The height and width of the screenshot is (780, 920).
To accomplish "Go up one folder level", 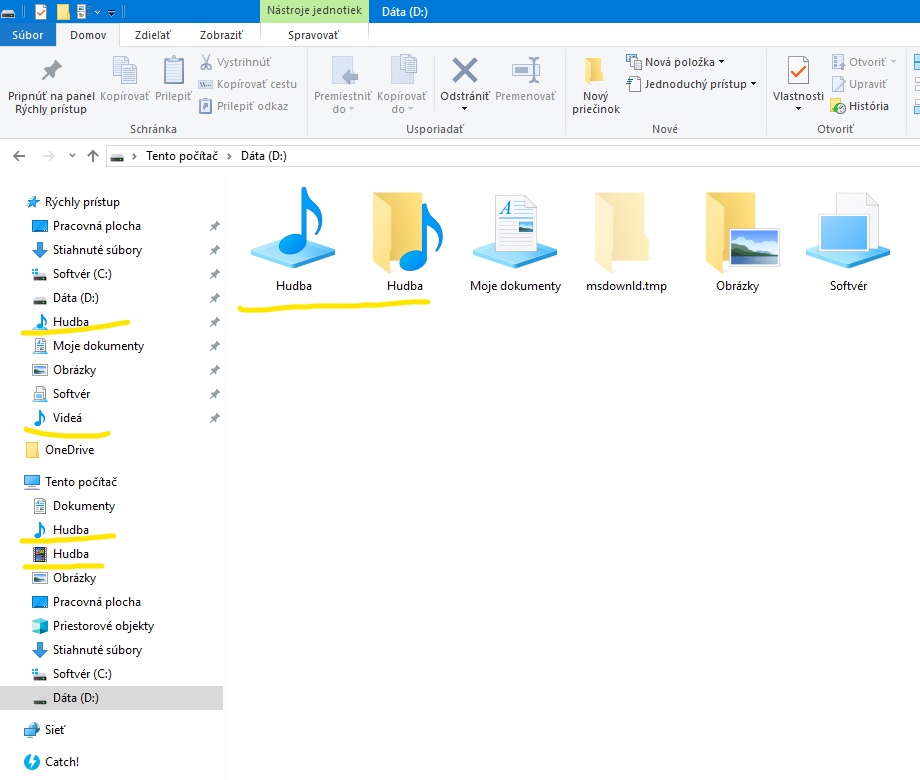I will pos(93,156).
